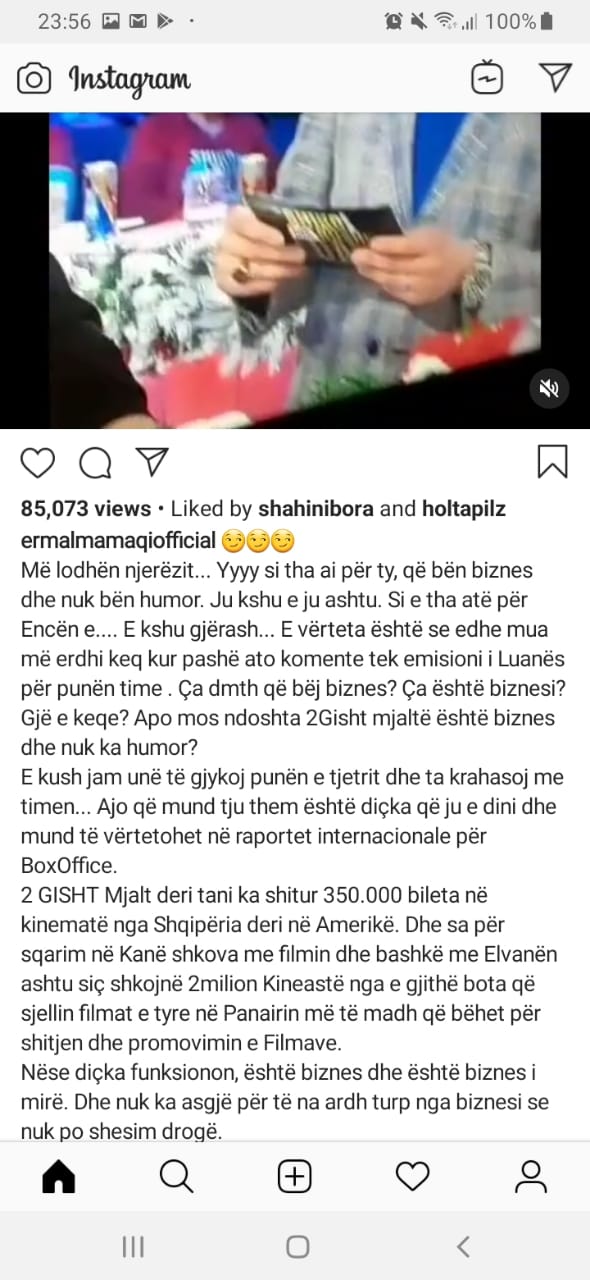Screen dimensions: 590x1280
Task: Create a new post with plus
Action: click(295, 1177)
